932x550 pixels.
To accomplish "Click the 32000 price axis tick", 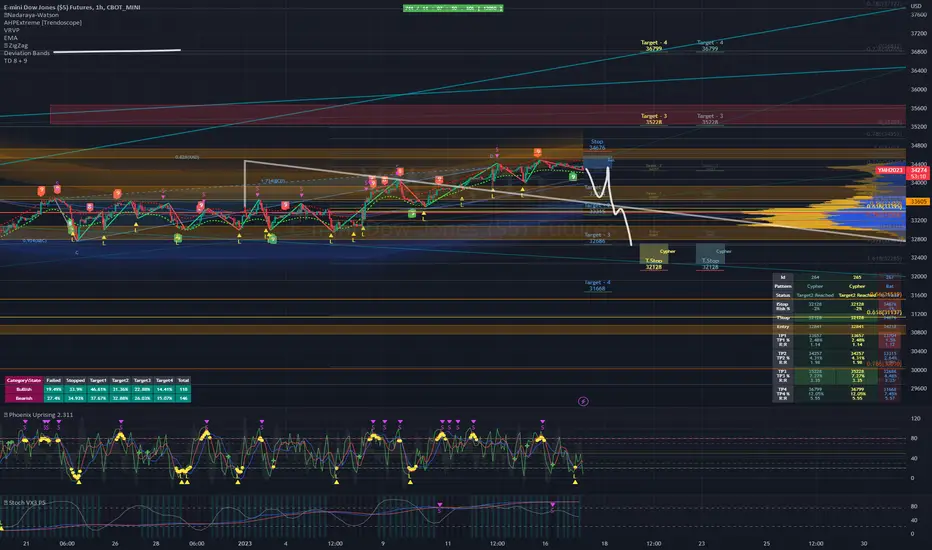I will coord(918,276).
